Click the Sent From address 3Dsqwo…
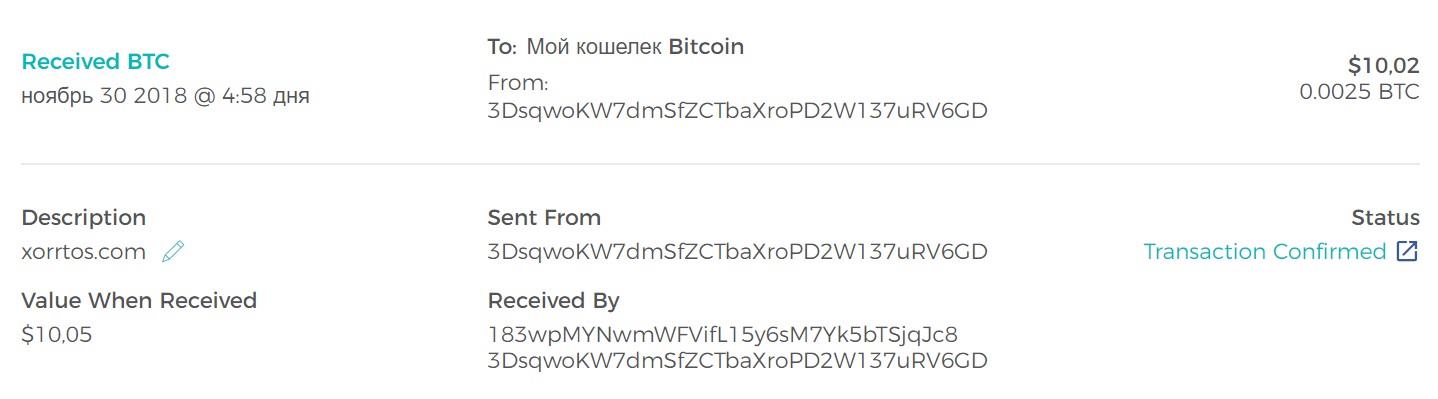 click(738, 252)
